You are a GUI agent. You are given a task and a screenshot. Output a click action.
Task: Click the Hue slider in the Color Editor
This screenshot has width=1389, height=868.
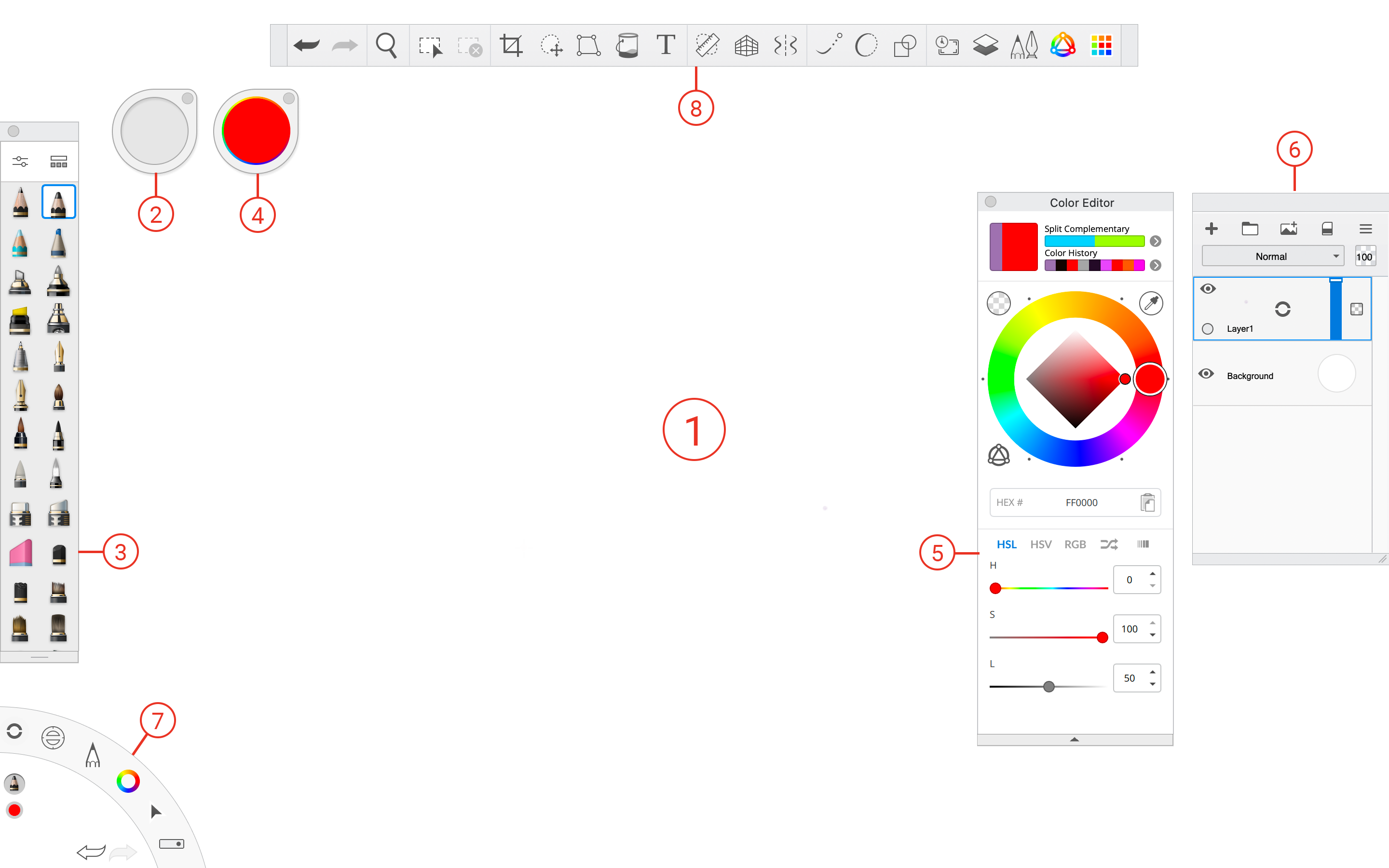pyautogui.click(x=1049, y=588)
